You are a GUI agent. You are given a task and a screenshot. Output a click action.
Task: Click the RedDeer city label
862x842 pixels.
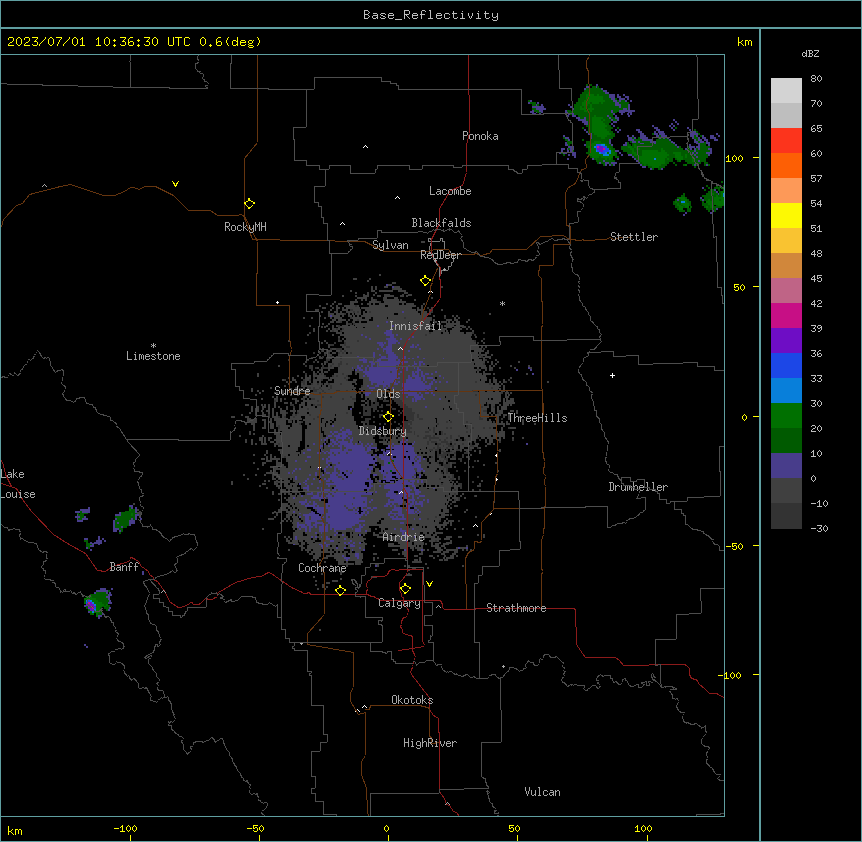pos(440,255)
